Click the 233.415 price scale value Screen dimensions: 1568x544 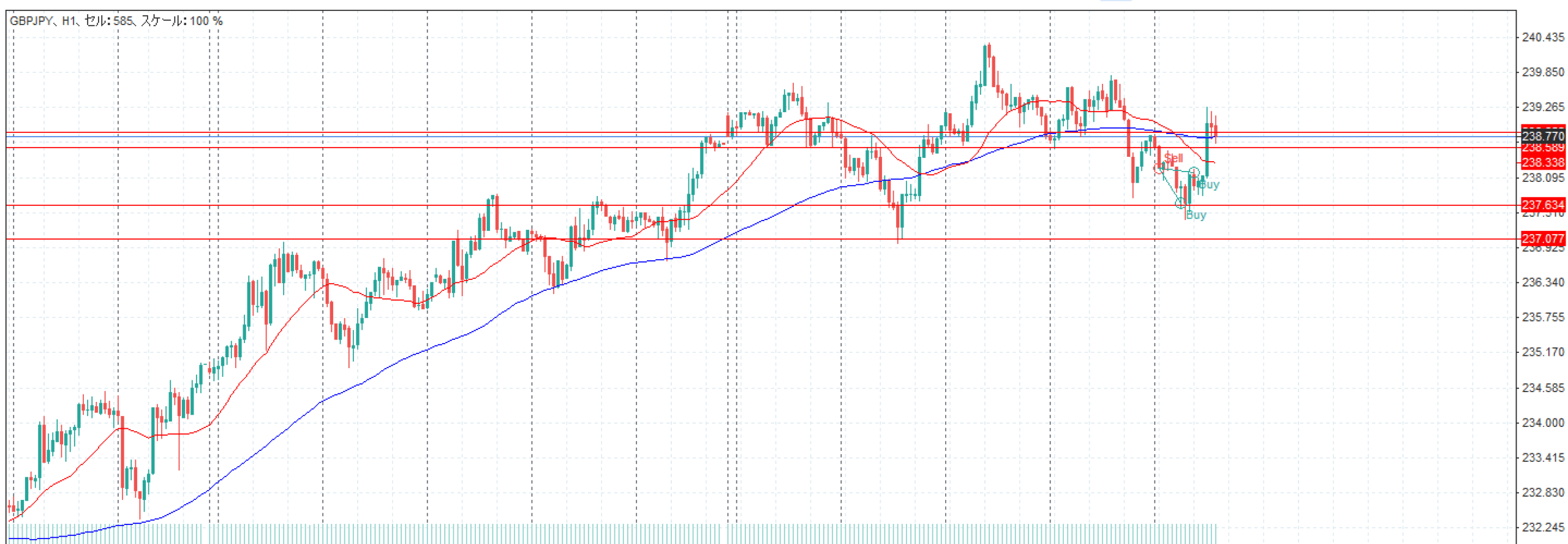click(x=1542, y=458)
